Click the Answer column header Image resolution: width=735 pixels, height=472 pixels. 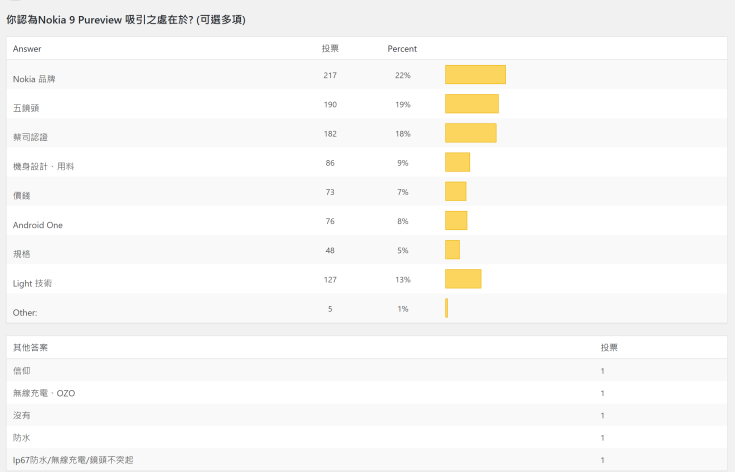27,49
